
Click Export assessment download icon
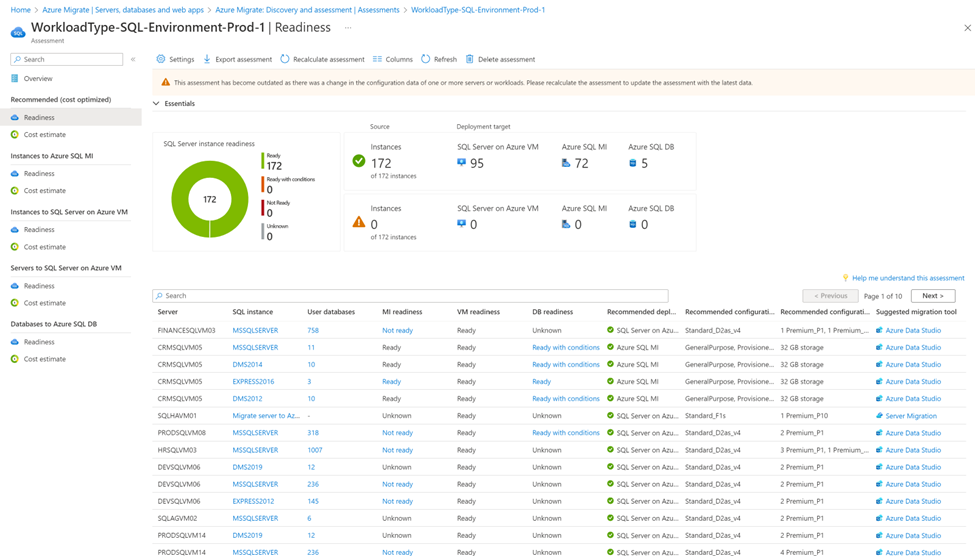click(207, 59)
